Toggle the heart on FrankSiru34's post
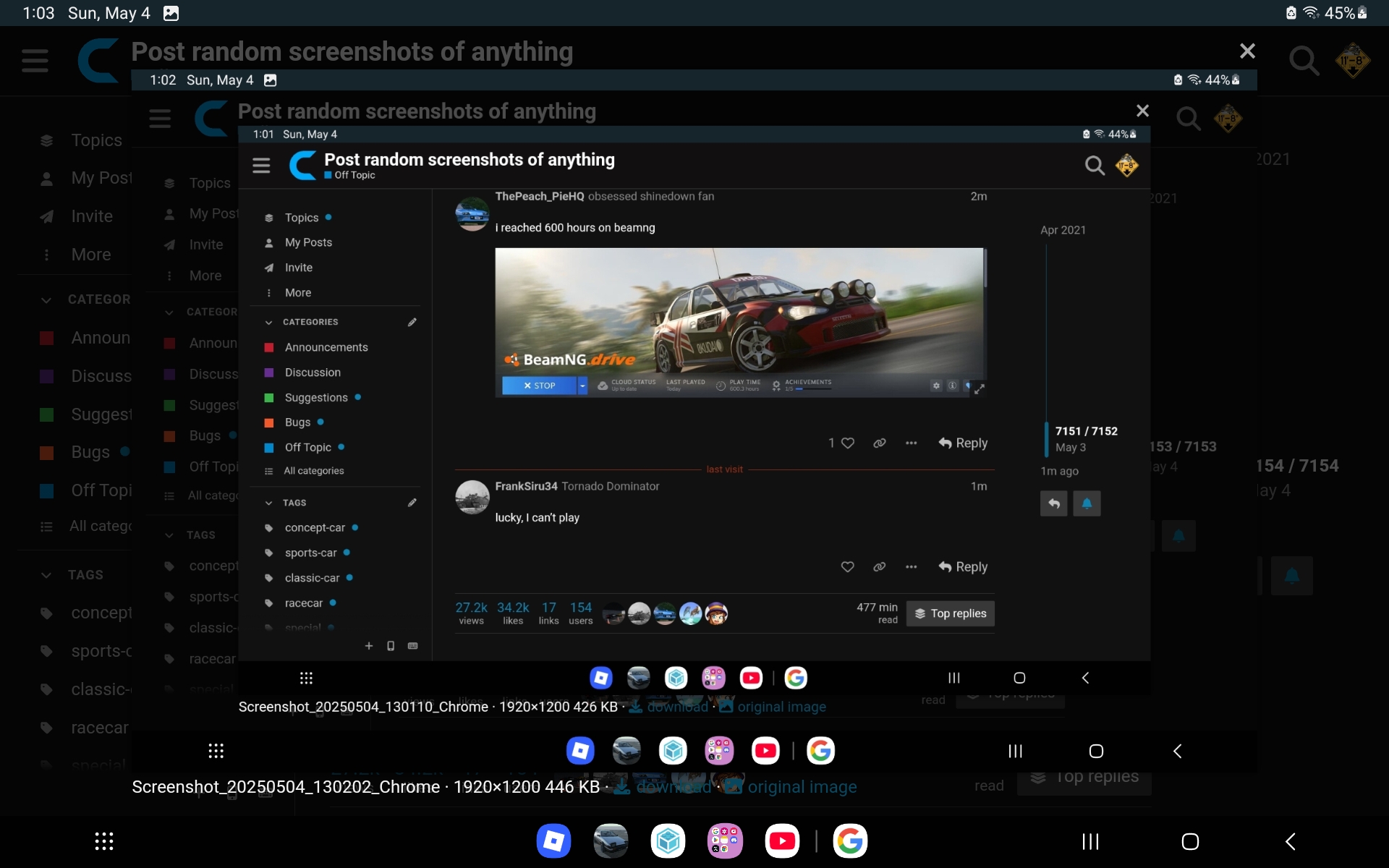The width and height of the screenshot is (1389, 868). pos(847,567)
